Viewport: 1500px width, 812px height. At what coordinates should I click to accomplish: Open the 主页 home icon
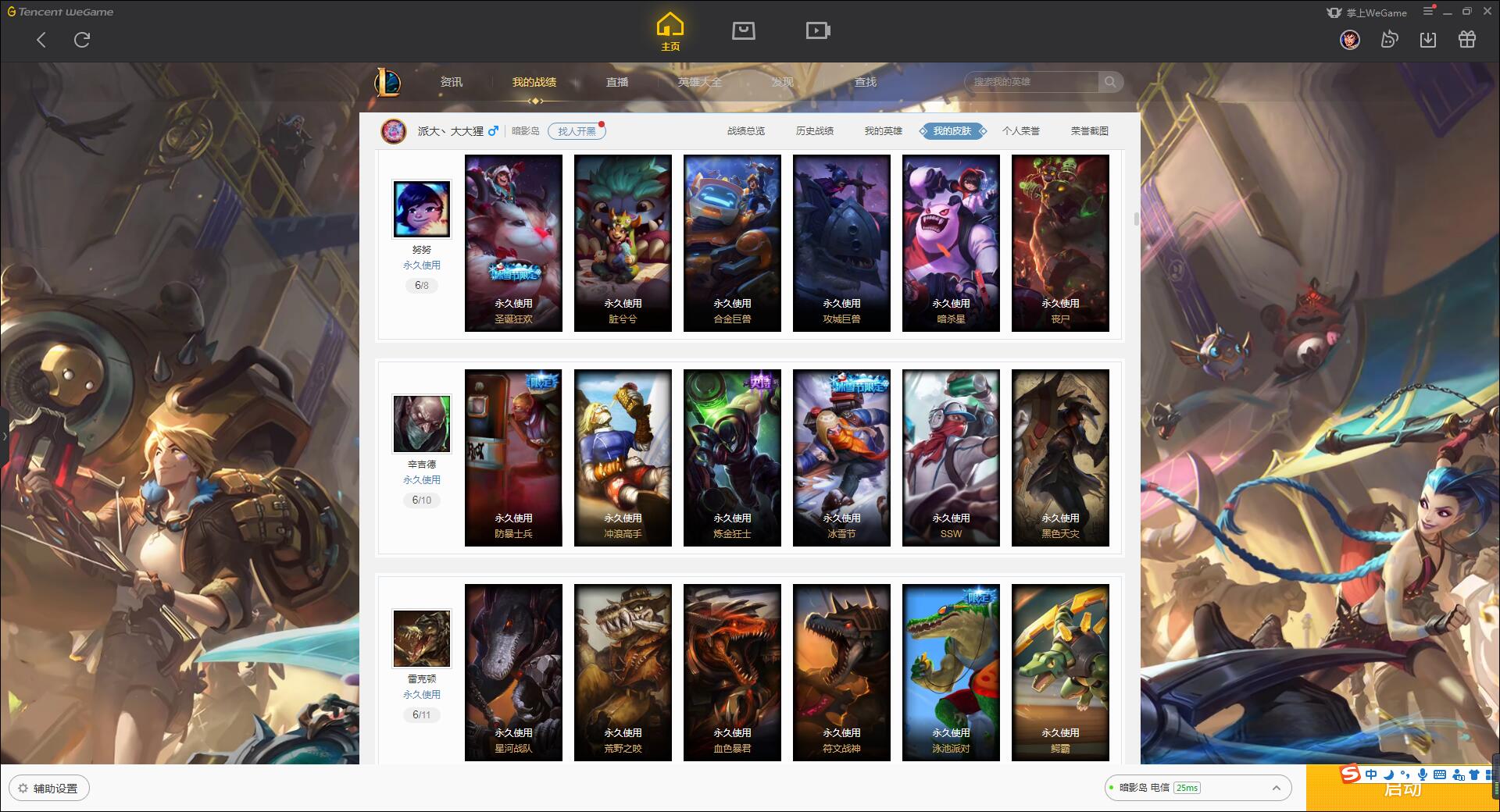pos(670,32)
